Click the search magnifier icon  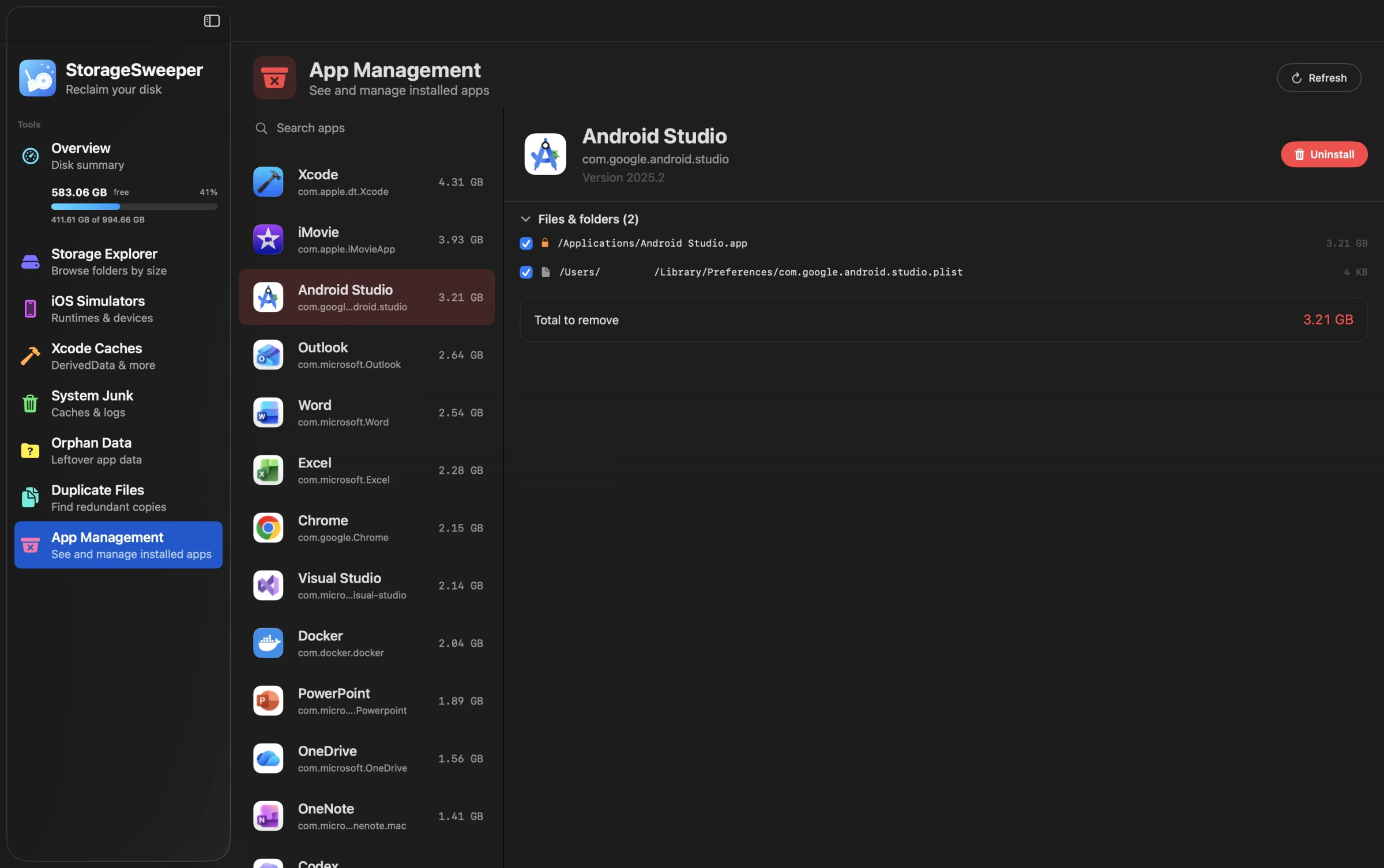(x=262, y=129)
